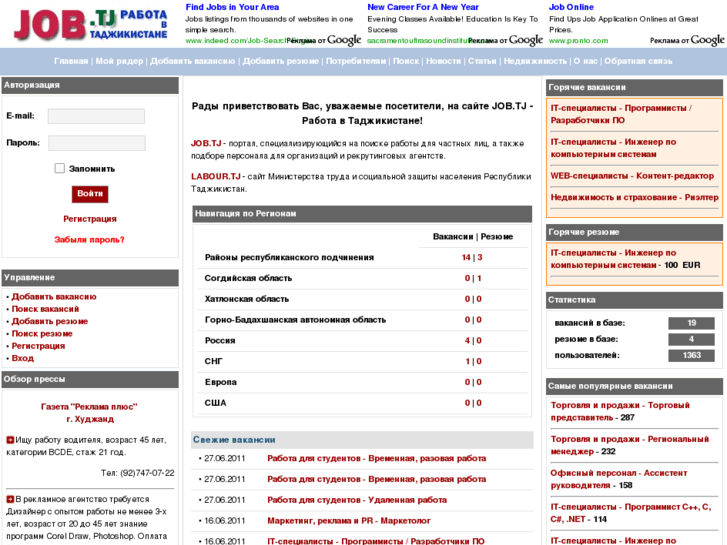This screenshot has width=727, height=545.
Task: Click the red plus icon beside advertising agency ad
Action: [10, 499]
